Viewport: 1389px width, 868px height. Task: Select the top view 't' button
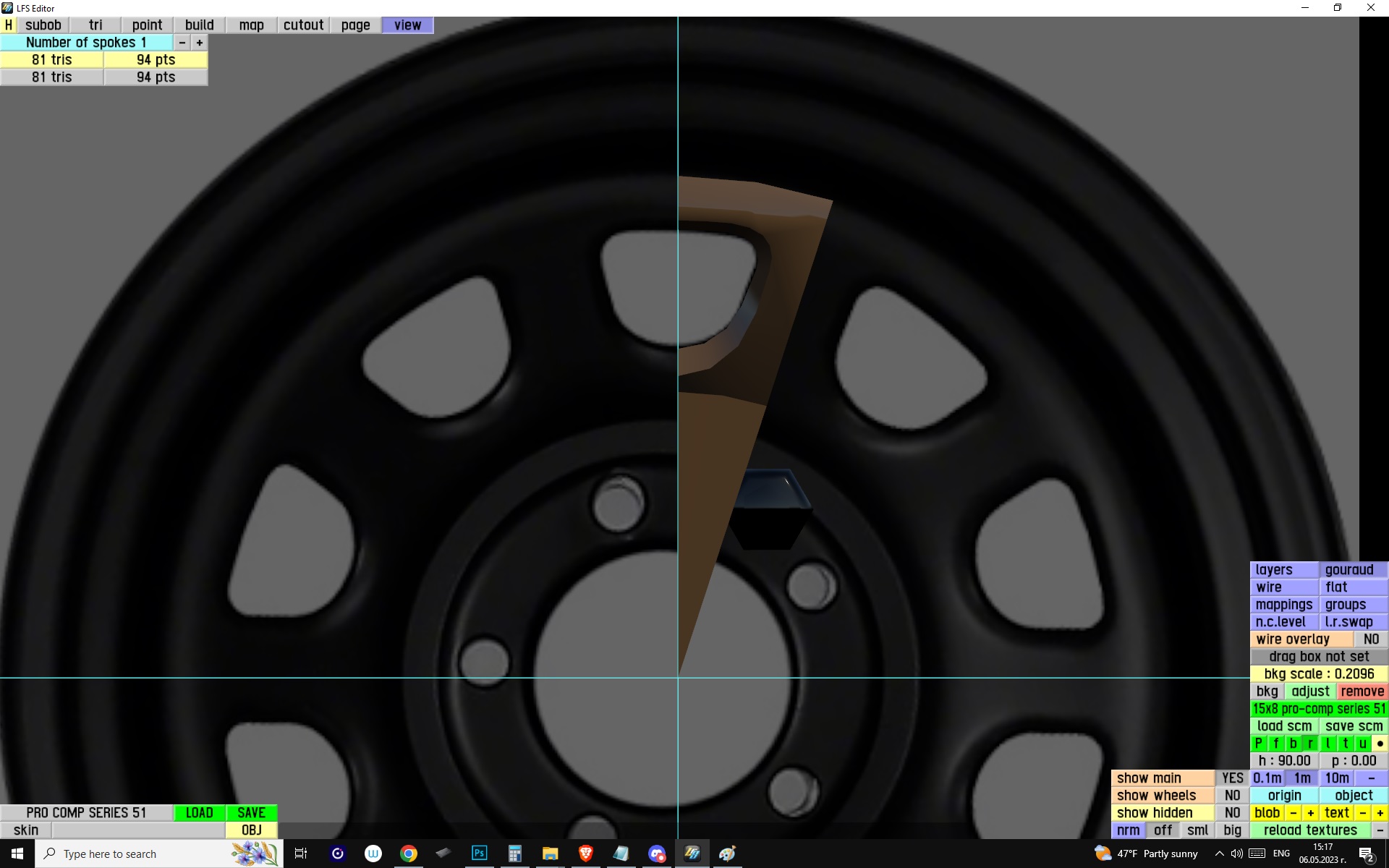coord(1345,743)
